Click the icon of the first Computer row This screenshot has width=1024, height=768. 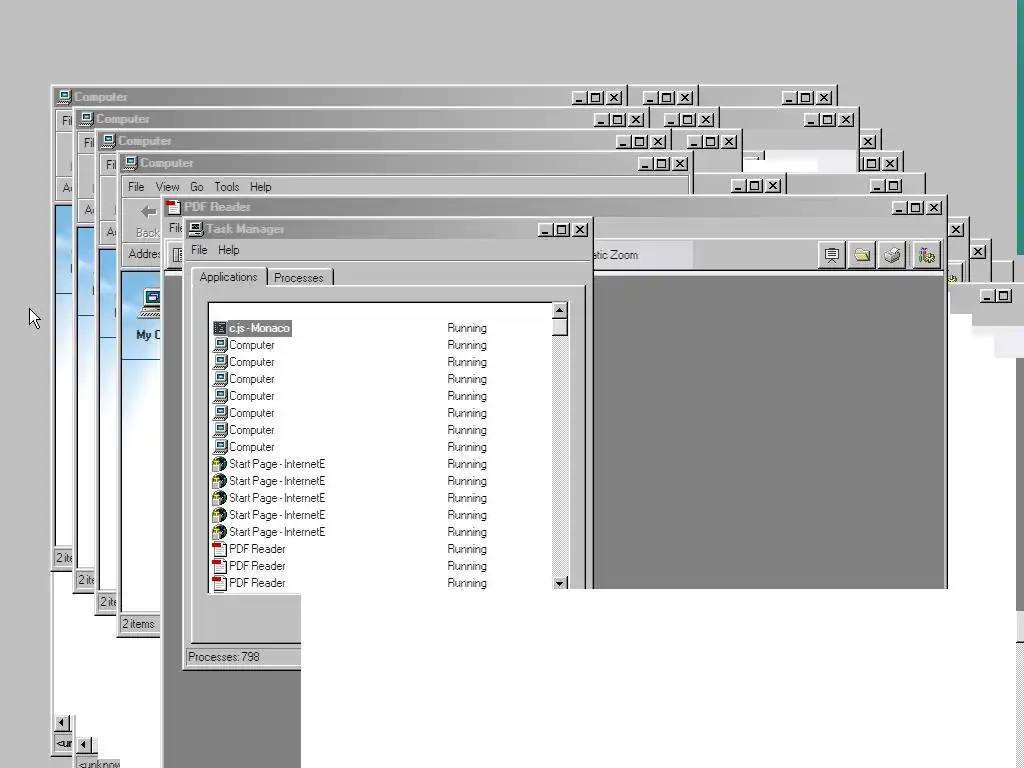pyautogui.click(x=220, y=345)
